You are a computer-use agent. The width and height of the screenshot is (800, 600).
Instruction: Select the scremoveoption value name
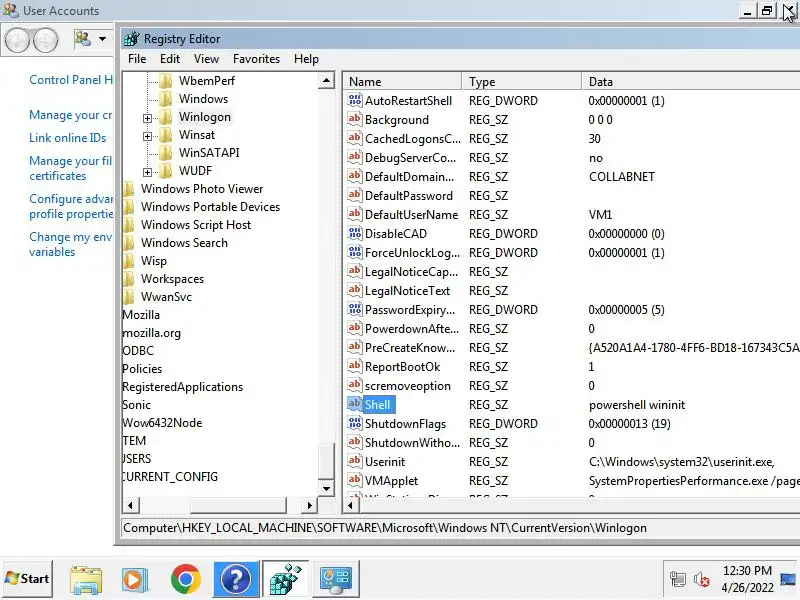tap(408, 386)
